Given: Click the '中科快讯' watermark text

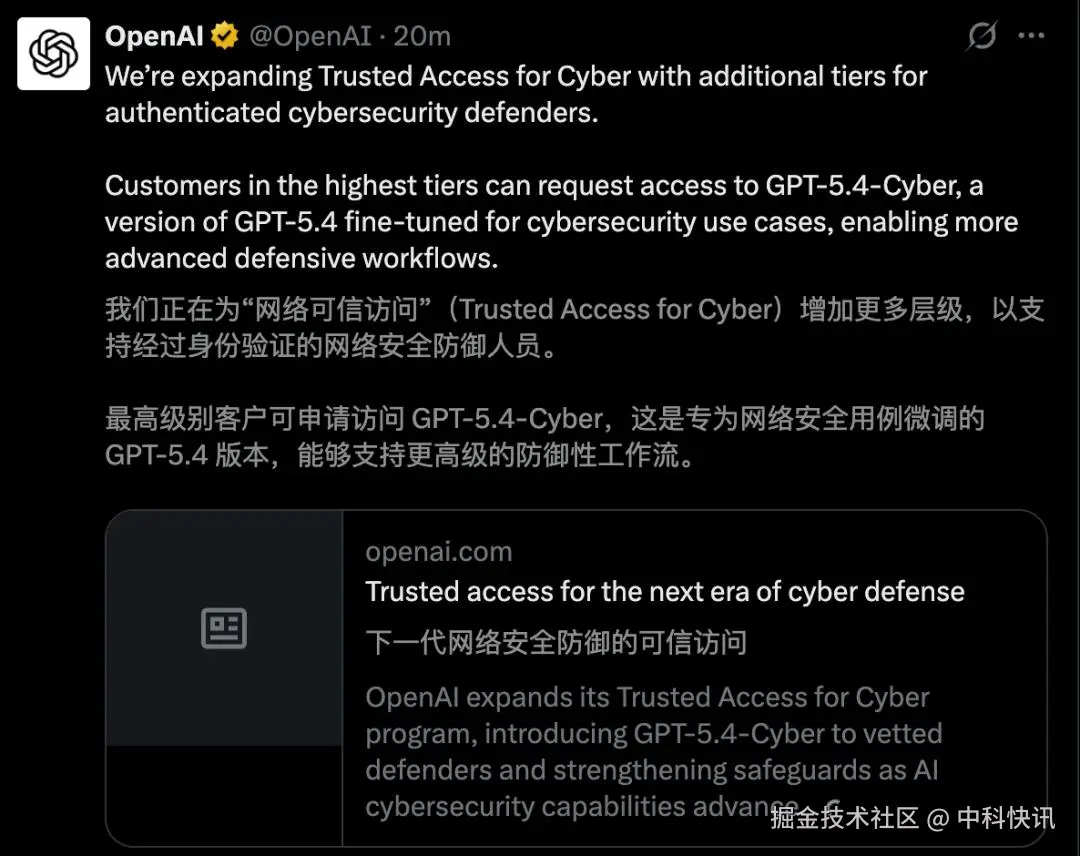Looking at the screenshot, I should coord(1005,818).
